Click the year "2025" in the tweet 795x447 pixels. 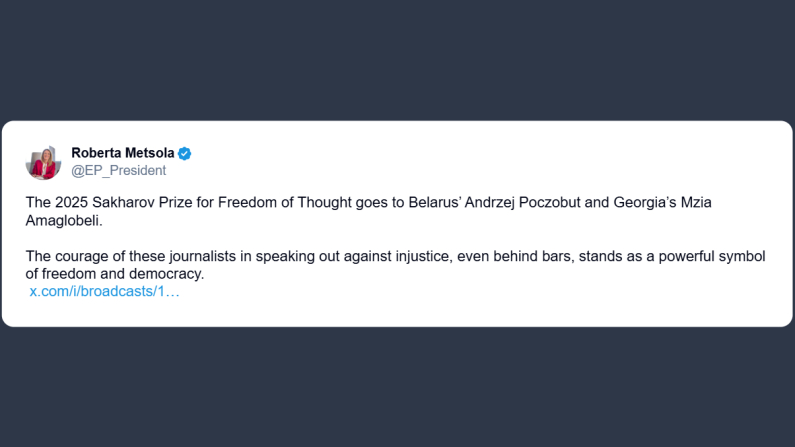[x=72, y=202]
